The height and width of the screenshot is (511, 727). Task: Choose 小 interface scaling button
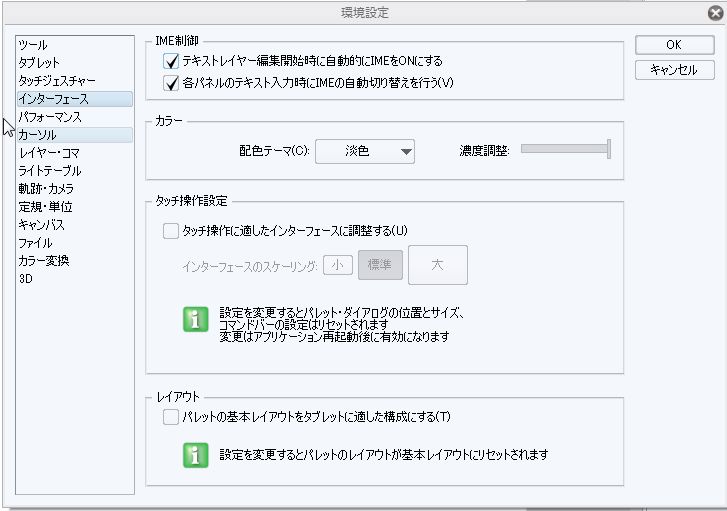coord(338,265)
